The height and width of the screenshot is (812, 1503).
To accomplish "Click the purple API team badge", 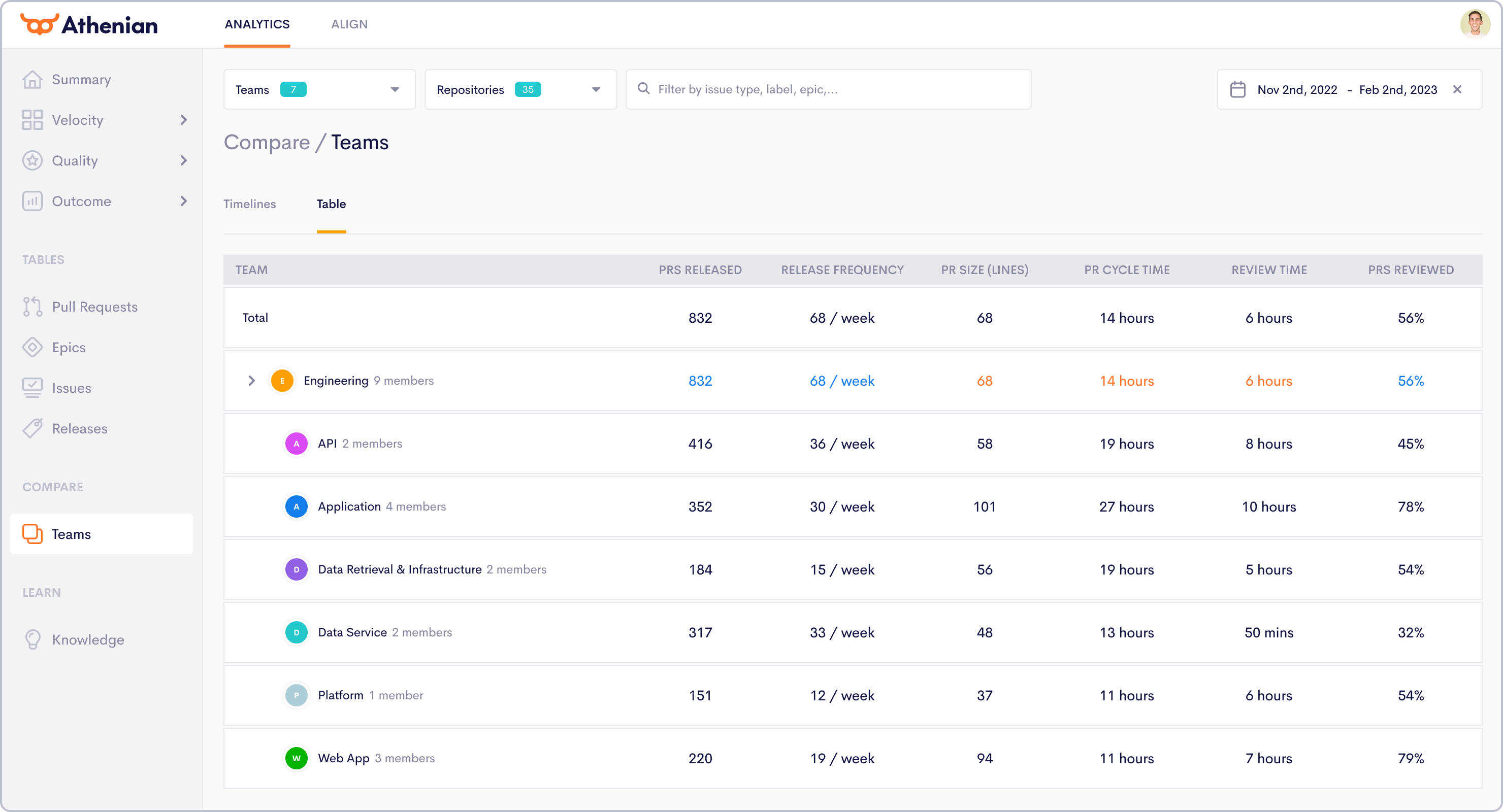I will (x=297, y=444).
